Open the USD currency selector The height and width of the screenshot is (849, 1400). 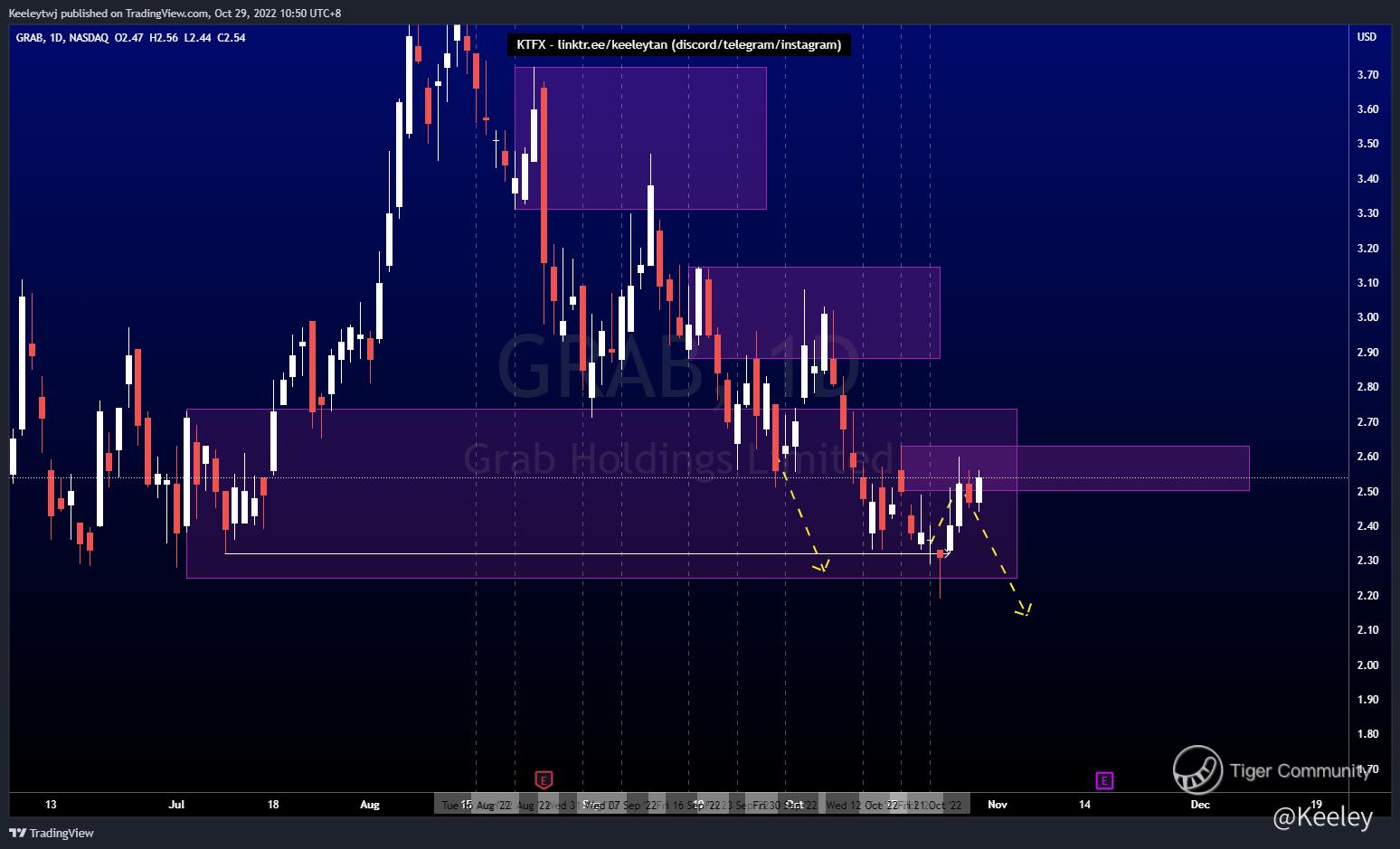point(1367,37)
